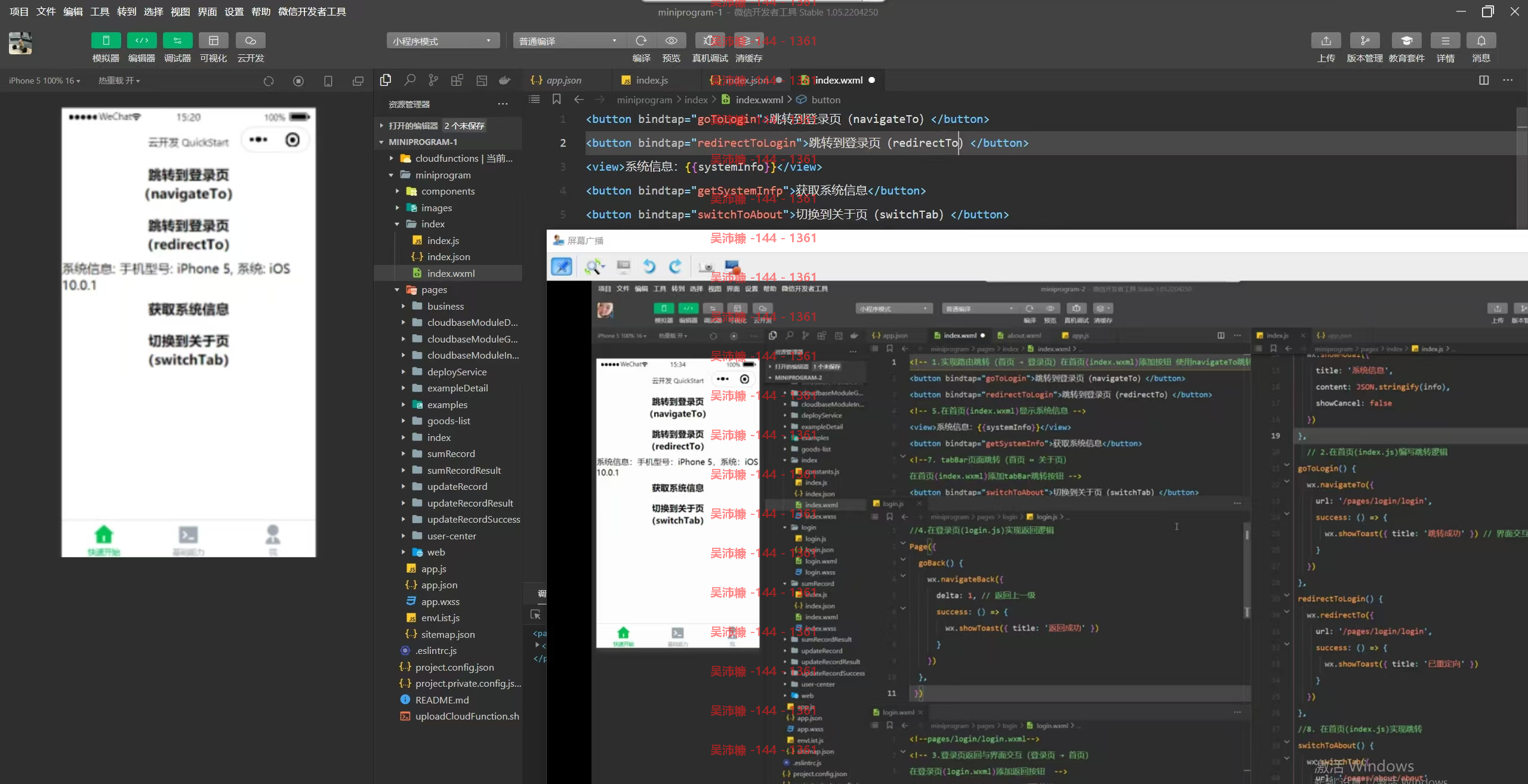
Task: Start real device debugging (真机调试)
Action: 710,41
